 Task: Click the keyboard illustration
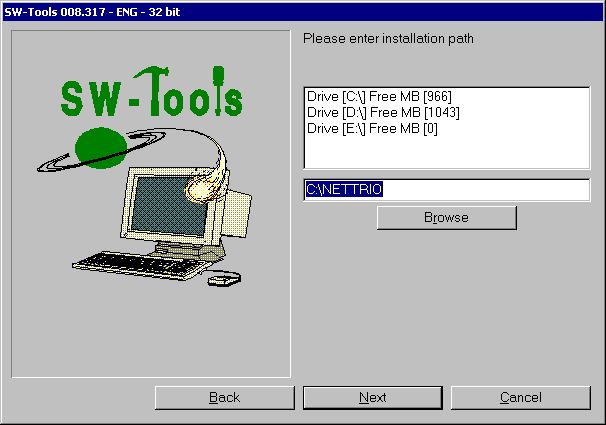pyautogui.click(x=126, y=264)
